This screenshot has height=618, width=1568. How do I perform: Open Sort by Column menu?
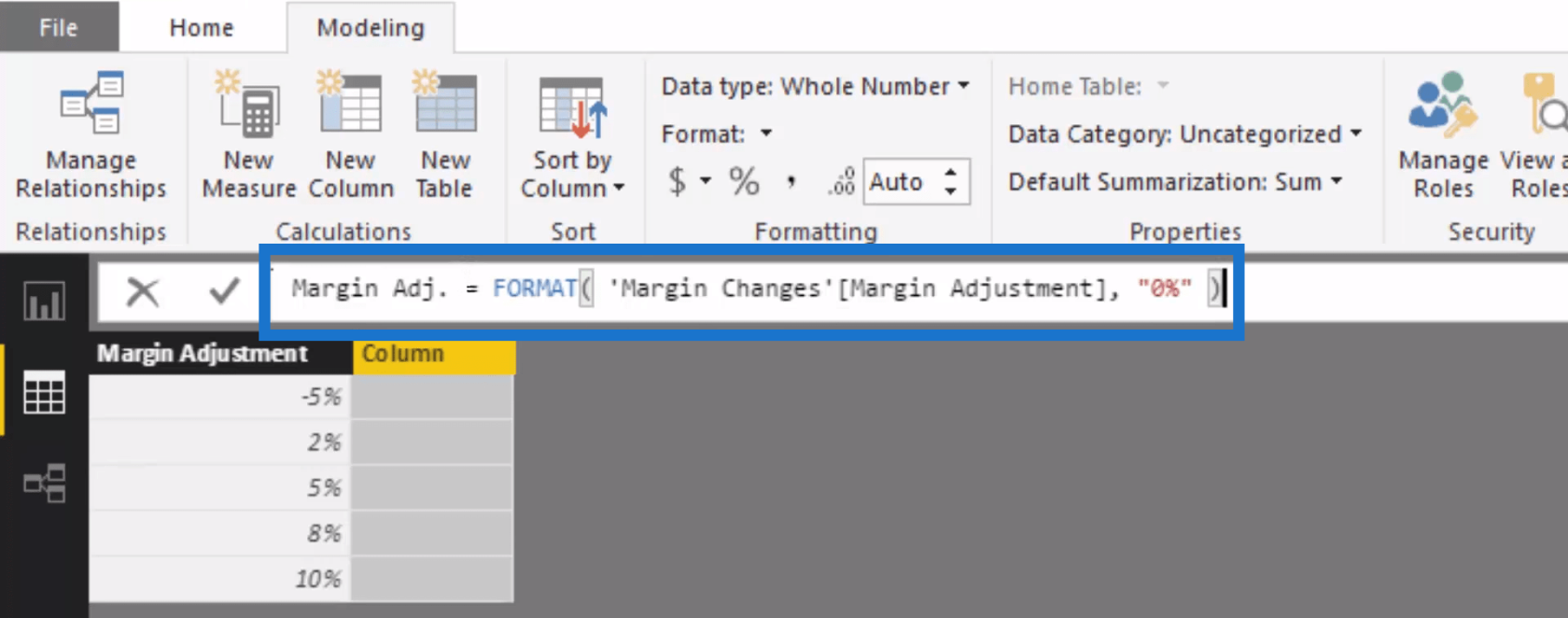coord(572,136)
